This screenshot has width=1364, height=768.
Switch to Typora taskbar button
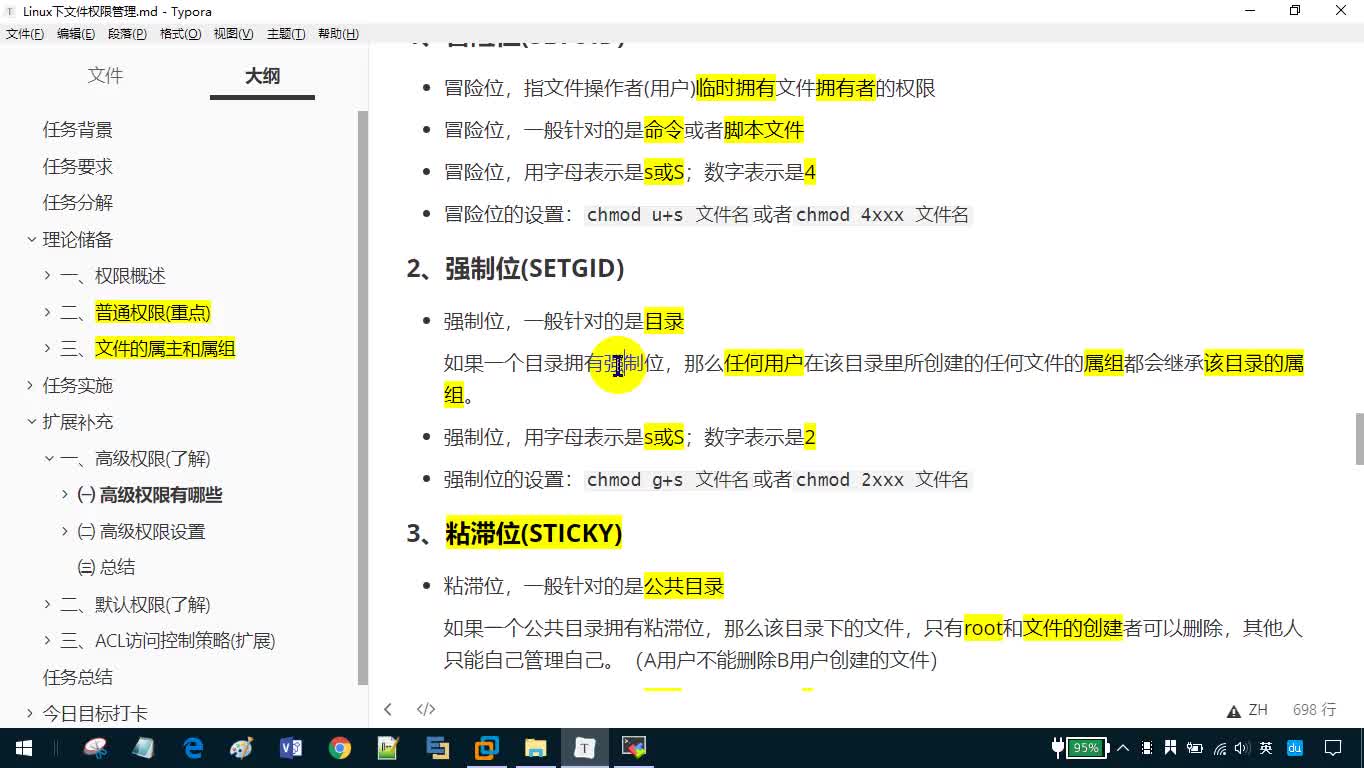coord(584,747)
